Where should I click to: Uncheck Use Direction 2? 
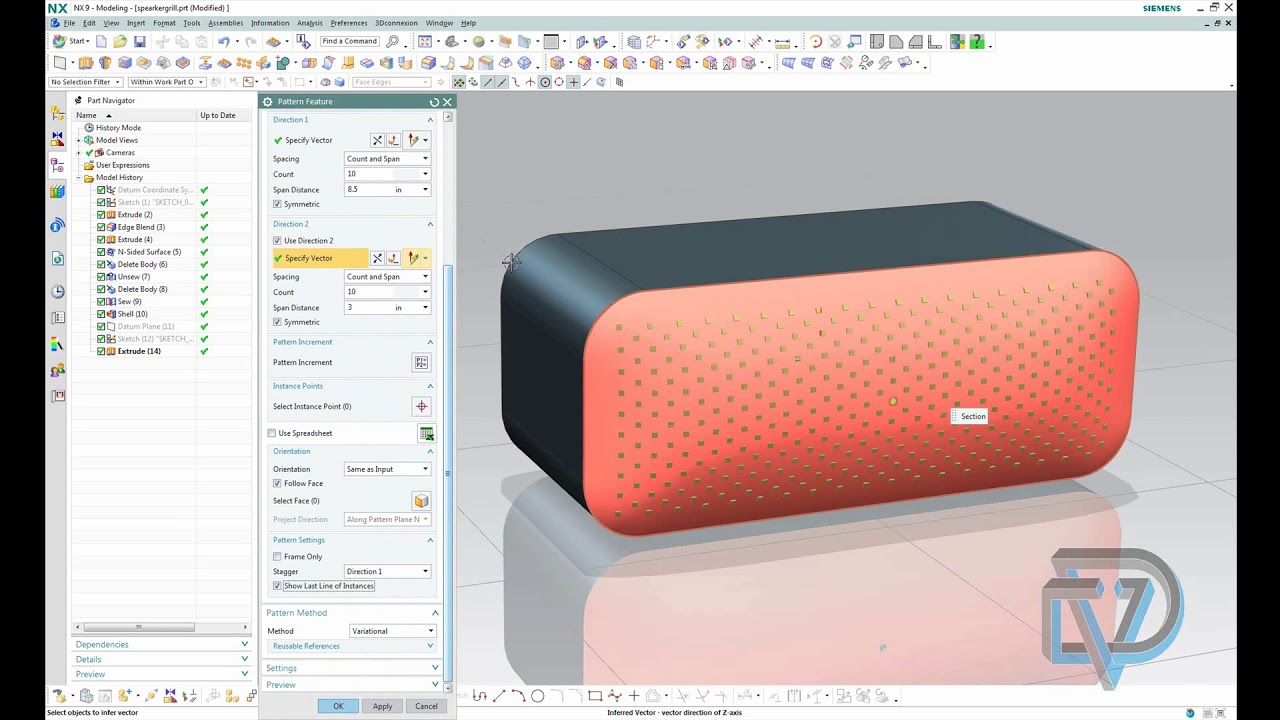277,240
